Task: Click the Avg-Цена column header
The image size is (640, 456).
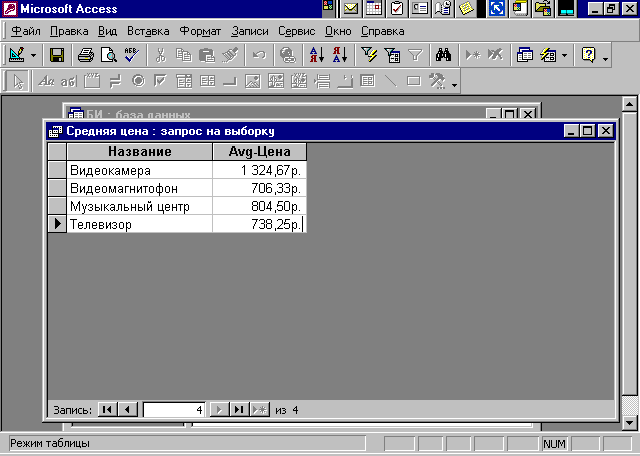Action: (260, 151)
